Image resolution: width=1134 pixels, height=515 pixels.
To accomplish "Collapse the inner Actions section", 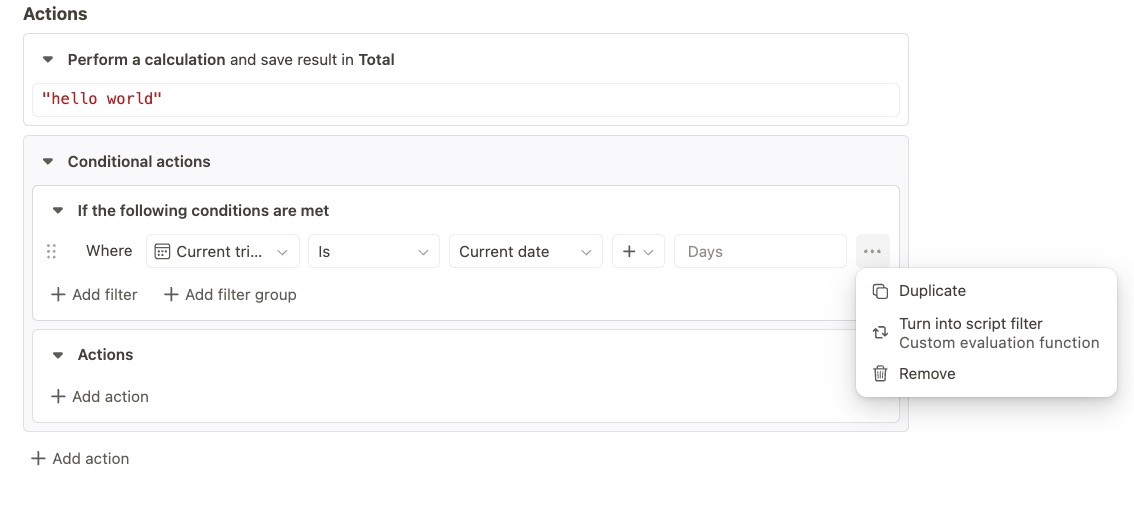I will (57, 355).
